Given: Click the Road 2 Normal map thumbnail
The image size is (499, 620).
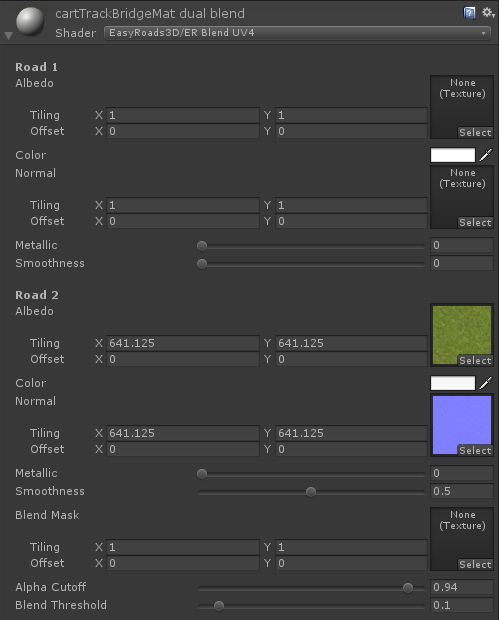Looking at the screenshot, I should (462, 425).
